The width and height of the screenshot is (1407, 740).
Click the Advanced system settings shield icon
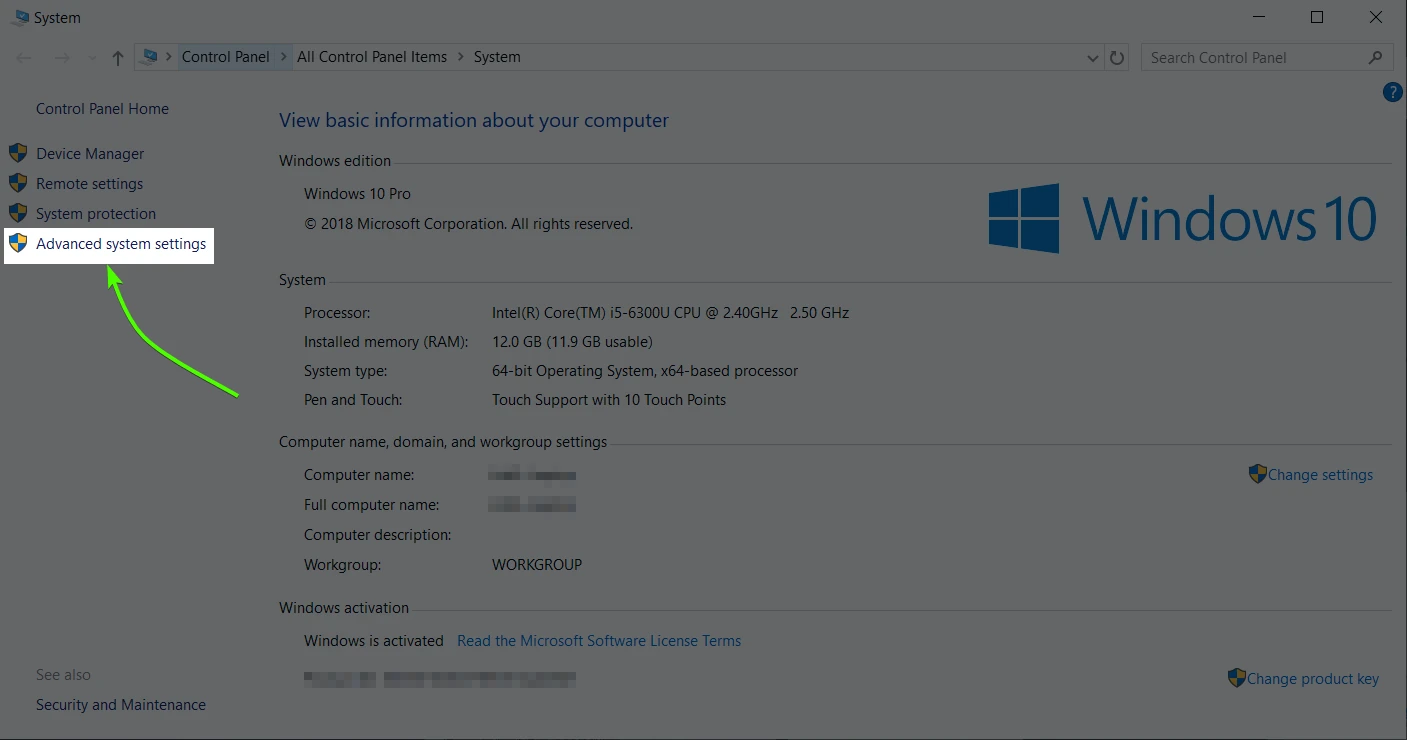17,243
